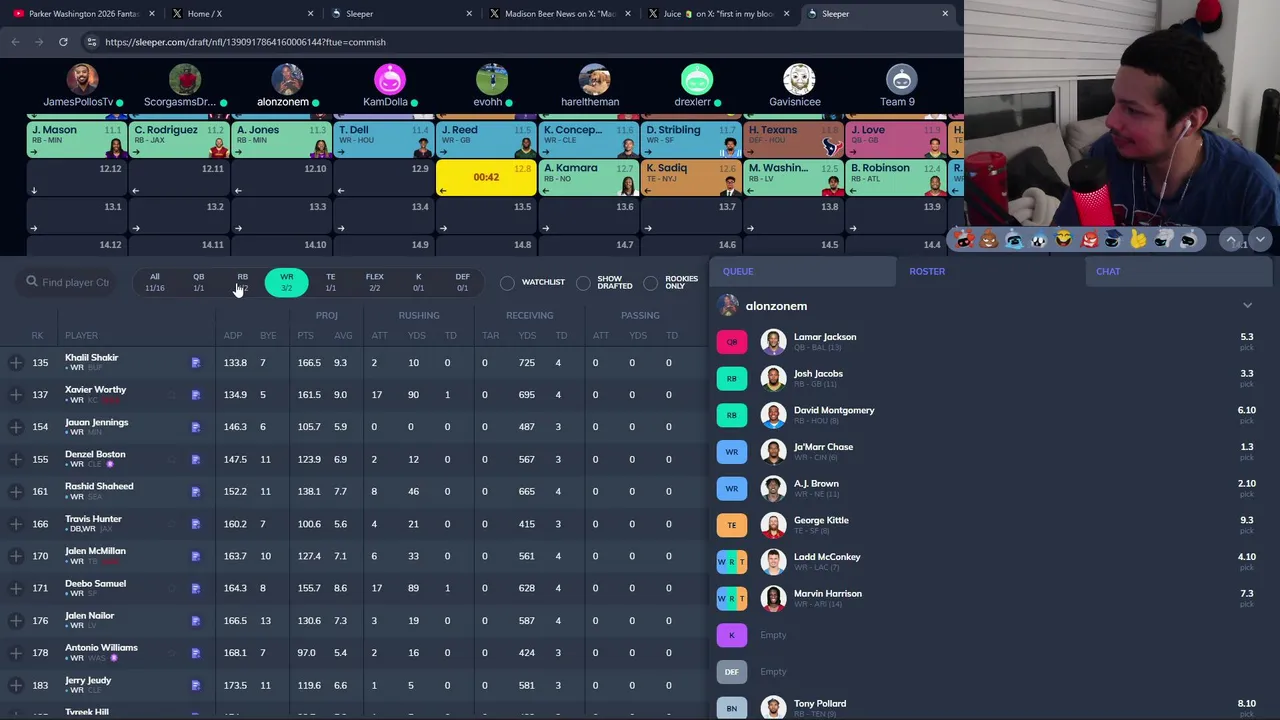Switch to Madison Beer News browser tab
The image size is (1280, 720).
(558, 14)
